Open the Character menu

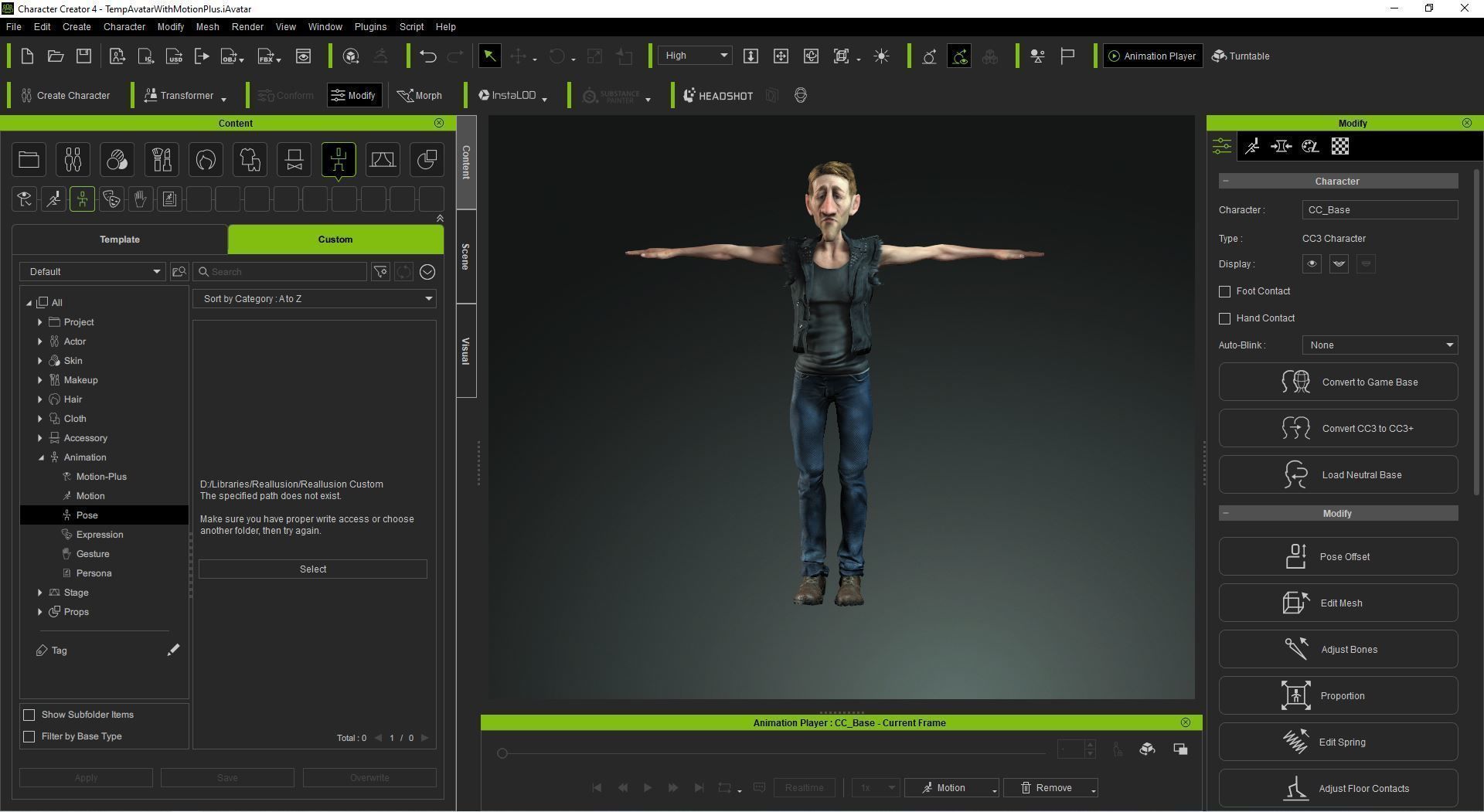tap(124, 26)
